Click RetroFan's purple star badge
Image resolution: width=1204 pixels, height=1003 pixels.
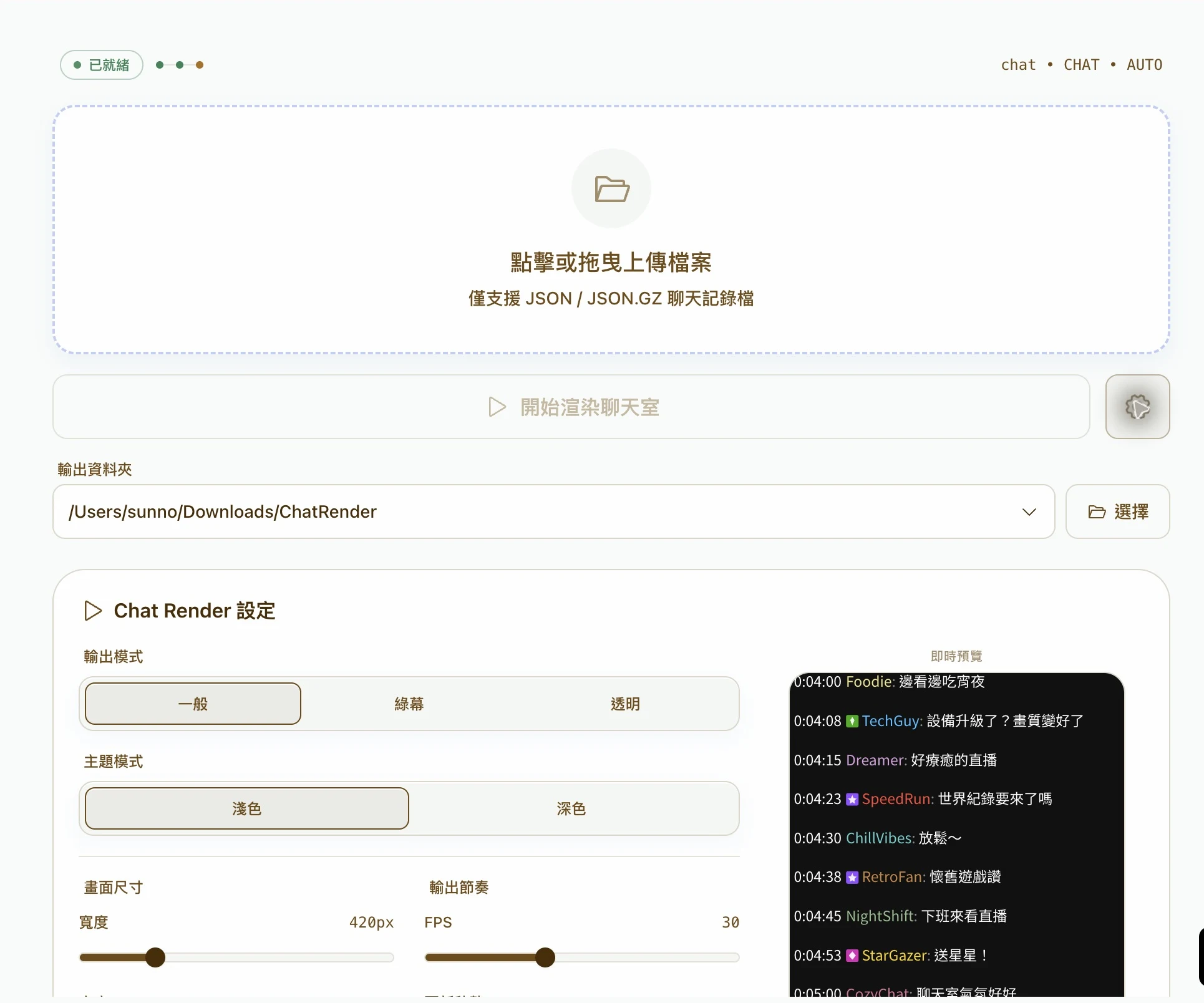coord(852,877)
